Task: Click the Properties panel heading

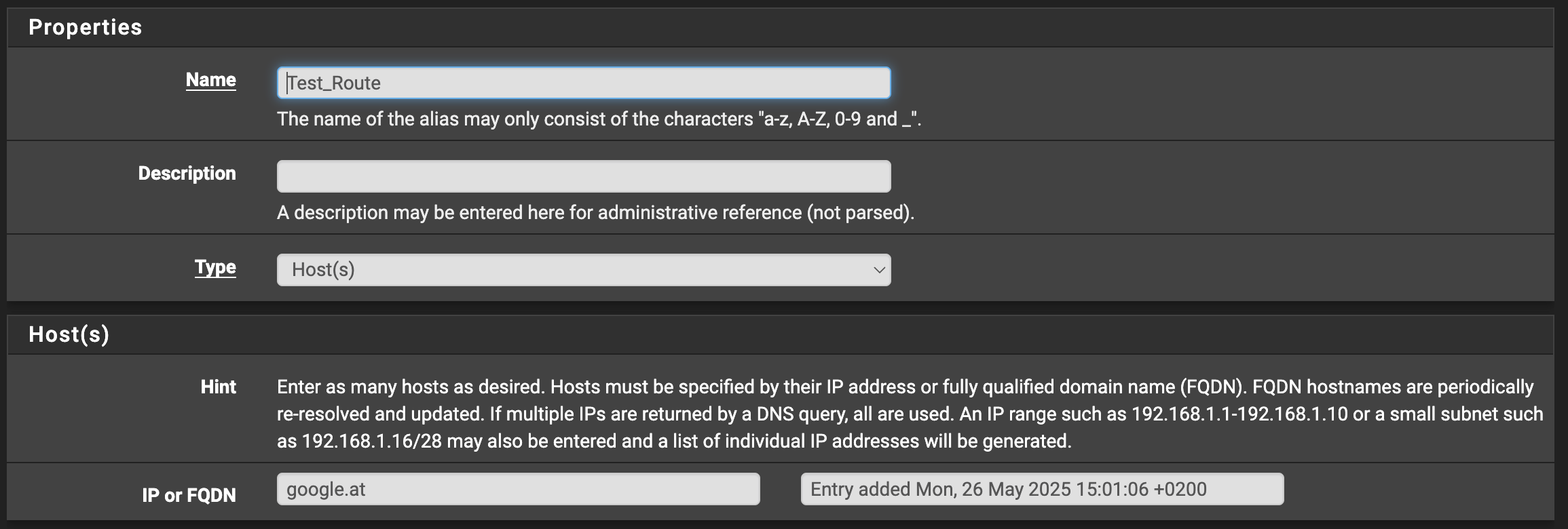Action: click(86, 27)
